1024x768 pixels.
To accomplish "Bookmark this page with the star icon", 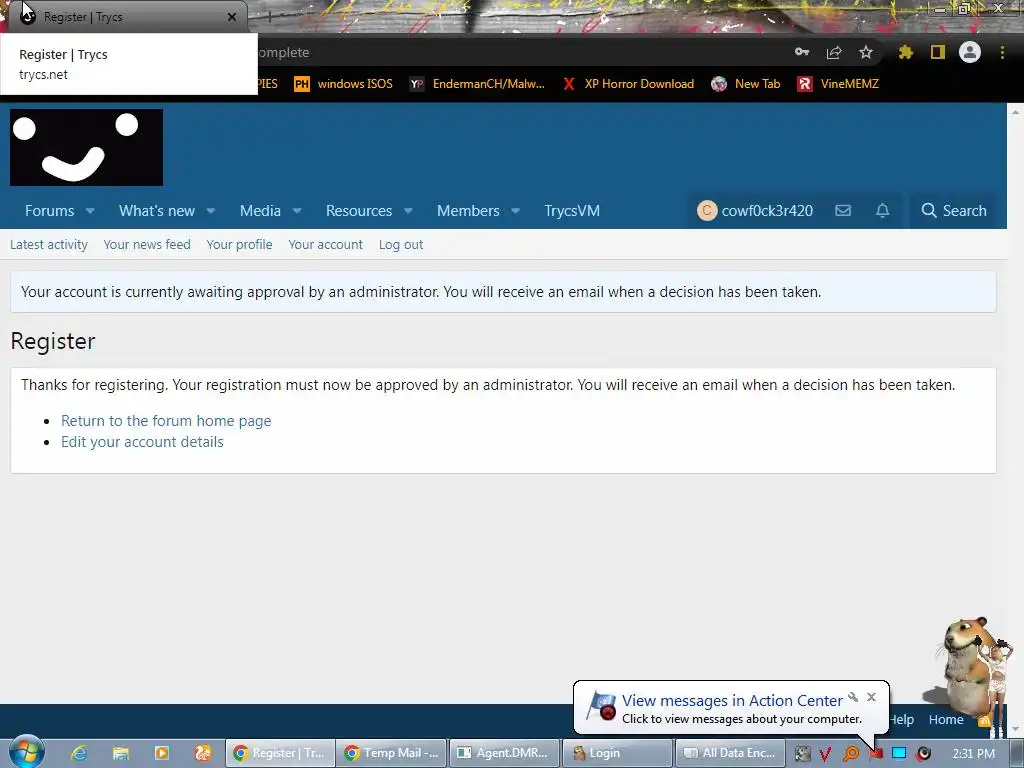I will coord(866,52).
